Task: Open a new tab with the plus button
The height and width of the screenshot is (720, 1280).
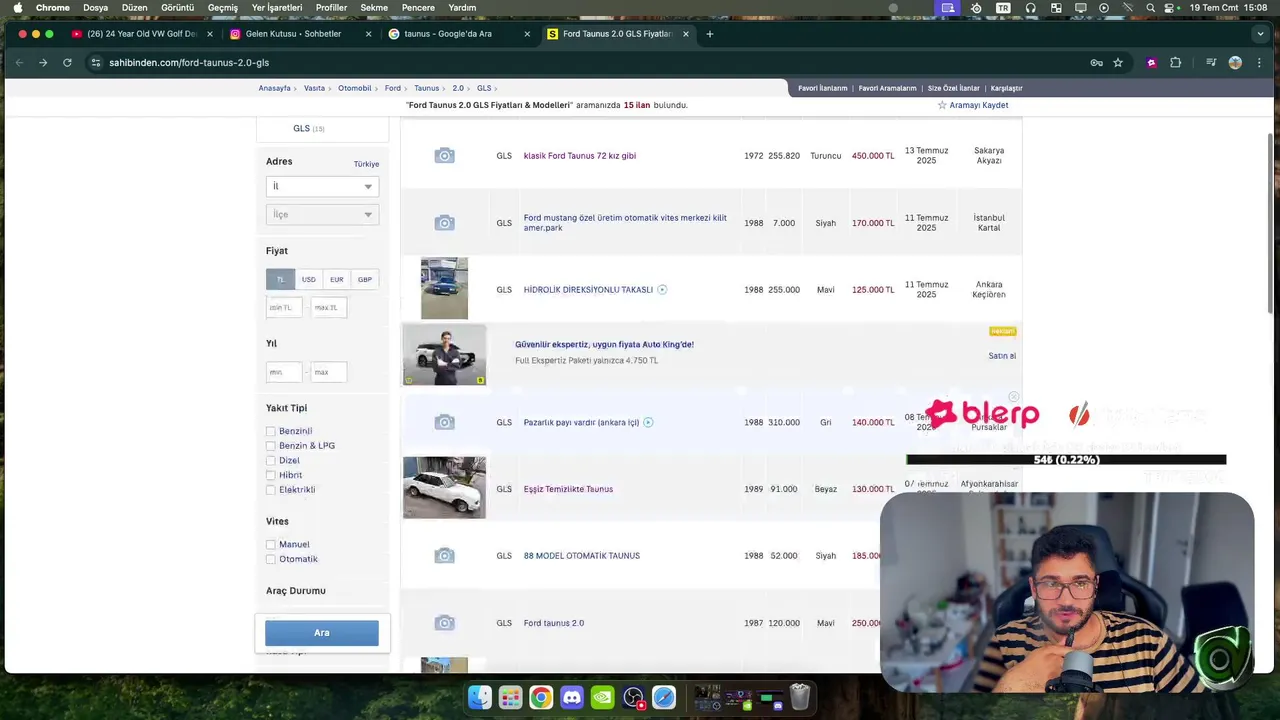Action: point(710,34)
